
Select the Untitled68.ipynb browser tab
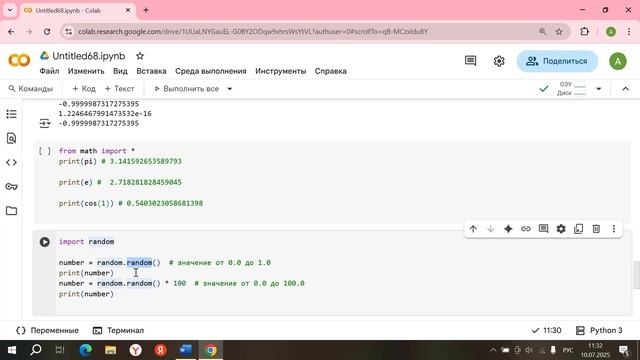[78, 11]
